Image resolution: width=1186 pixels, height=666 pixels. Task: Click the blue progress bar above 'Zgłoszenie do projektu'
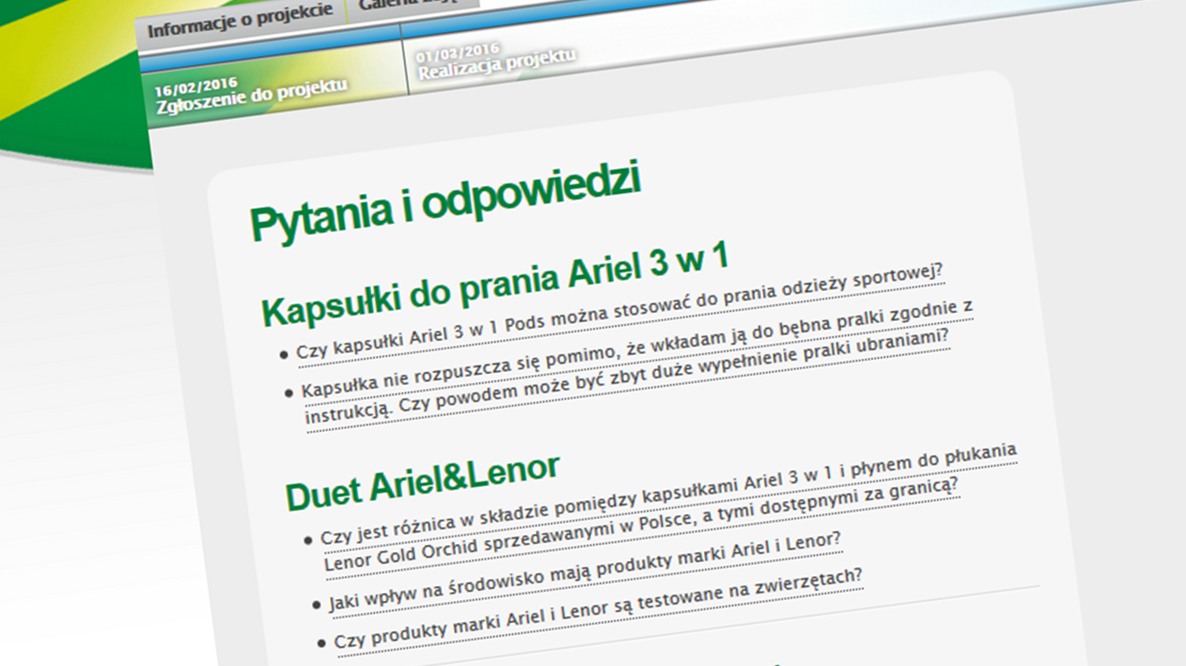click(270, 58)
